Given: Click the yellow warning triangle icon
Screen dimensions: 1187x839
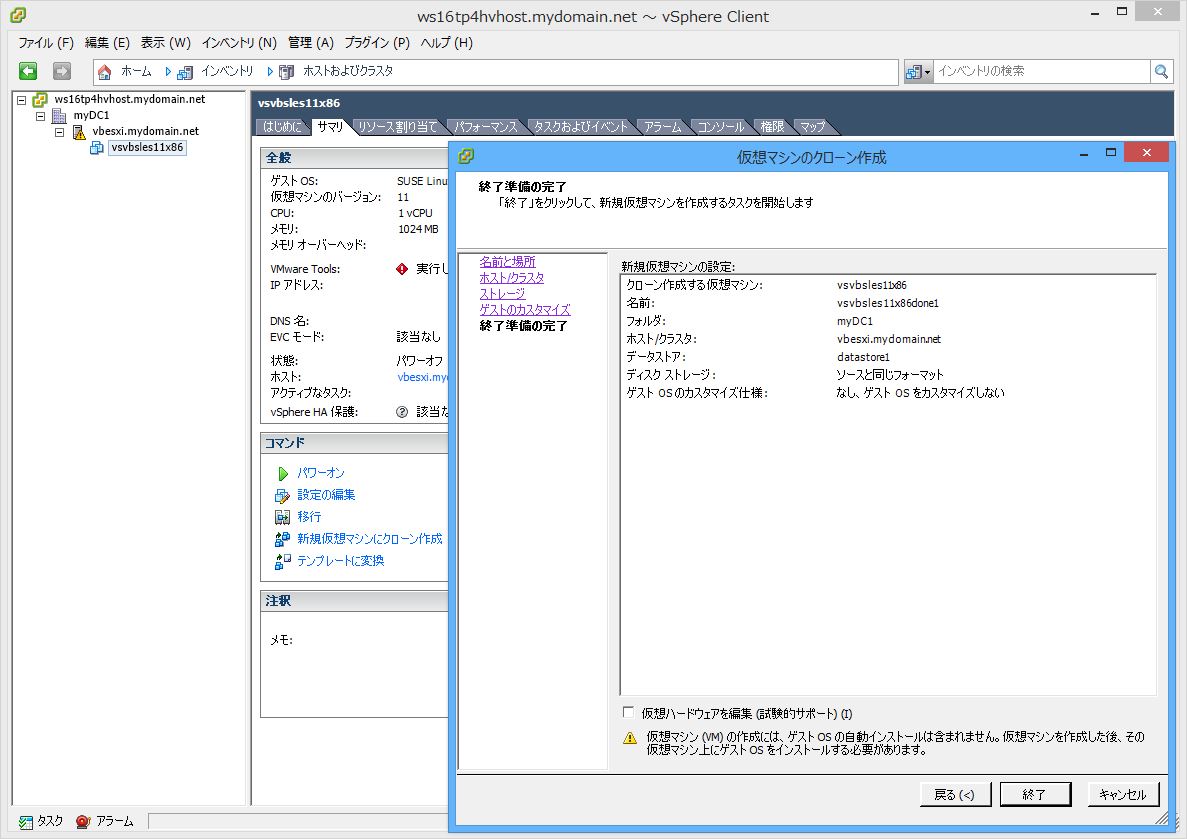Looking at the screenshot, I should 630,738.
